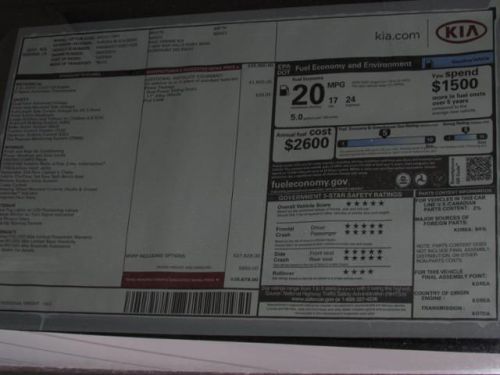Image resolution: width=500 pixels, height=375 pixels.
Task: Click the fuel pump icon beside 20 MPG
Action: click(x=283, y=90)
